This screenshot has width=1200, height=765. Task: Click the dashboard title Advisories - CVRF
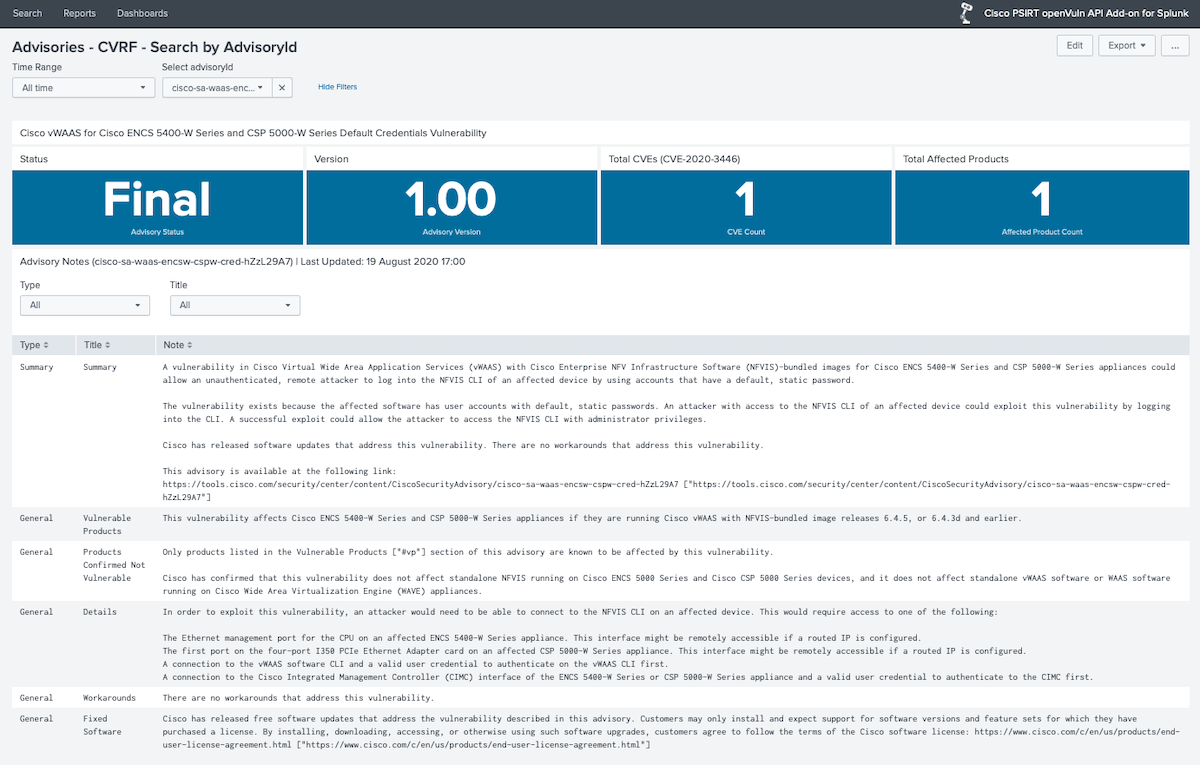[x=154, y=47]
